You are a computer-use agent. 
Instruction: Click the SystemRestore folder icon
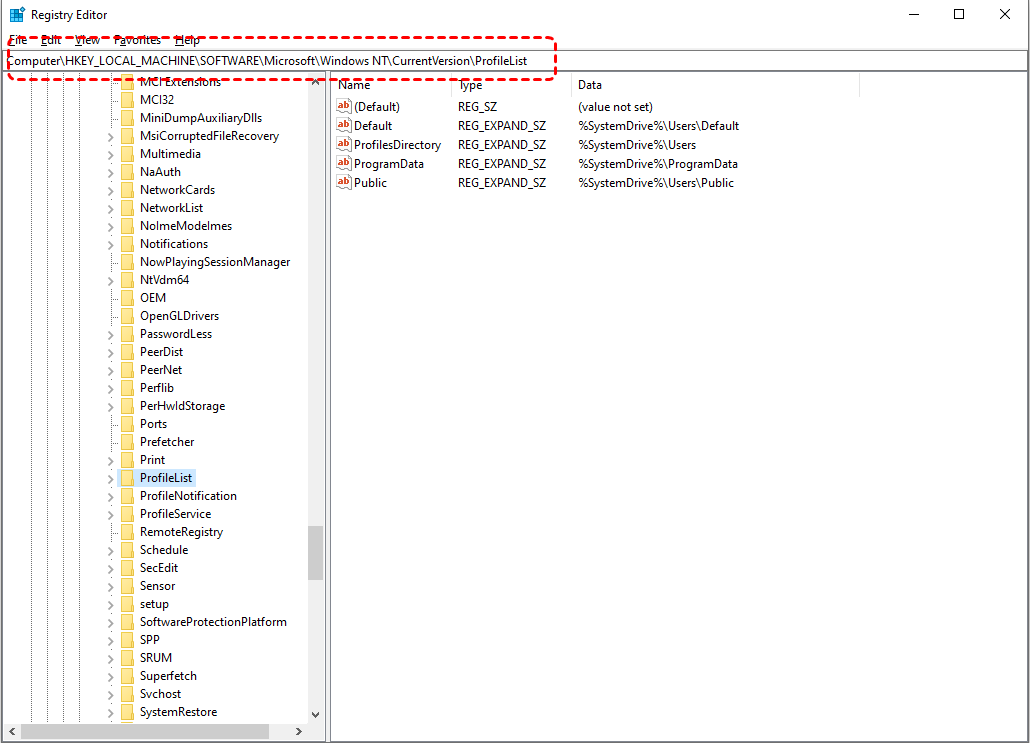click(127, 712)
